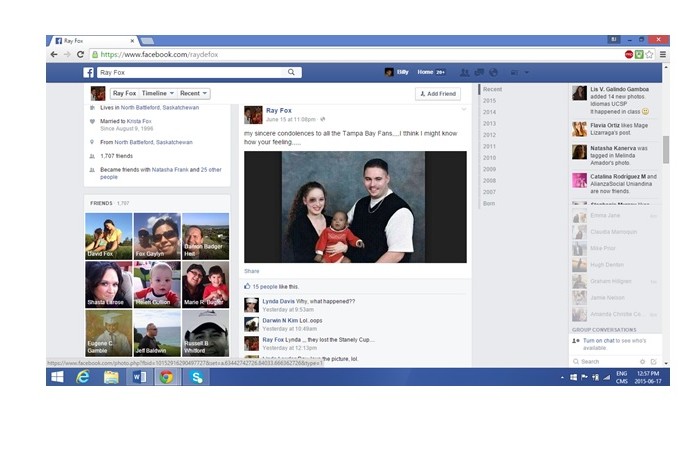Go to the Home tab
This screenshot has width=700, height=460.
click(426, 73)
